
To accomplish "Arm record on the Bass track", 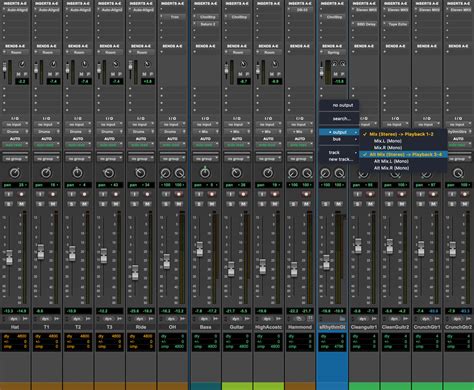I will coord(212,194).
